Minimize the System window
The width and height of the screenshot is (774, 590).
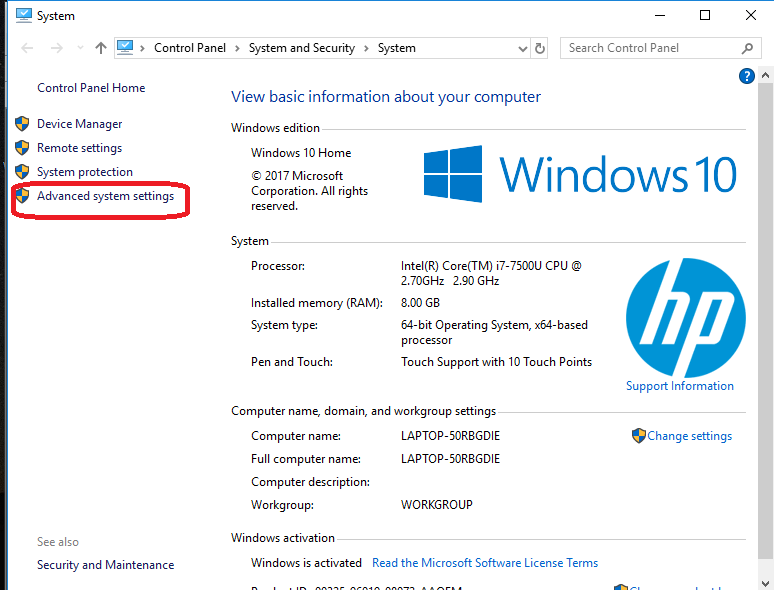click(x=660, y=15)
